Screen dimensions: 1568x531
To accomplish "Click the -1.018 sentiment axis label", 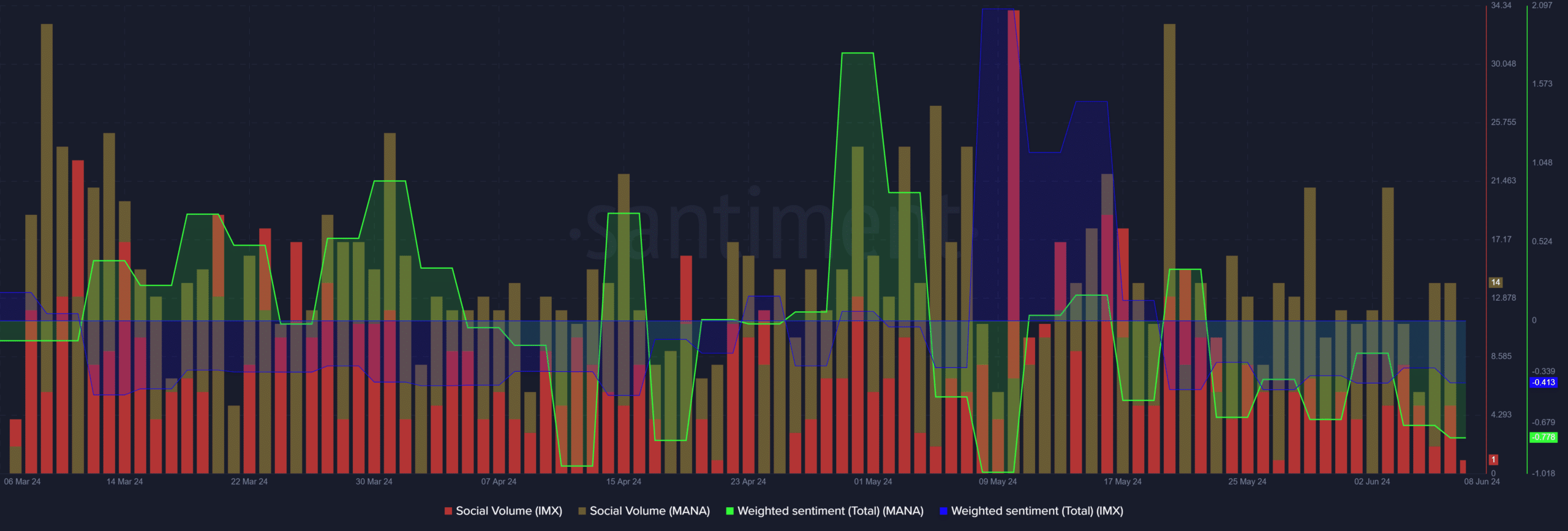I will [1543, 473].
